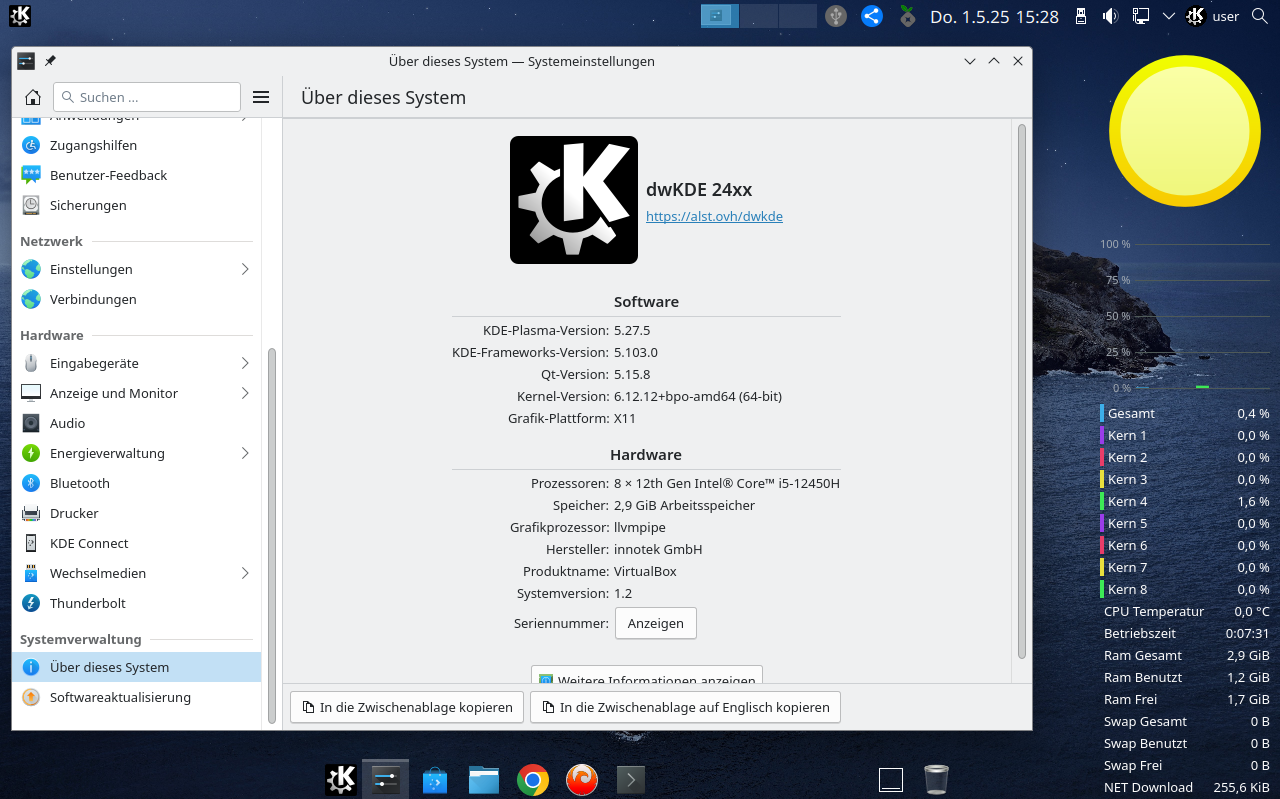Expand hidden system tray icons arrow
This screenshot has width=1280, height=799.
(1168, 16)
